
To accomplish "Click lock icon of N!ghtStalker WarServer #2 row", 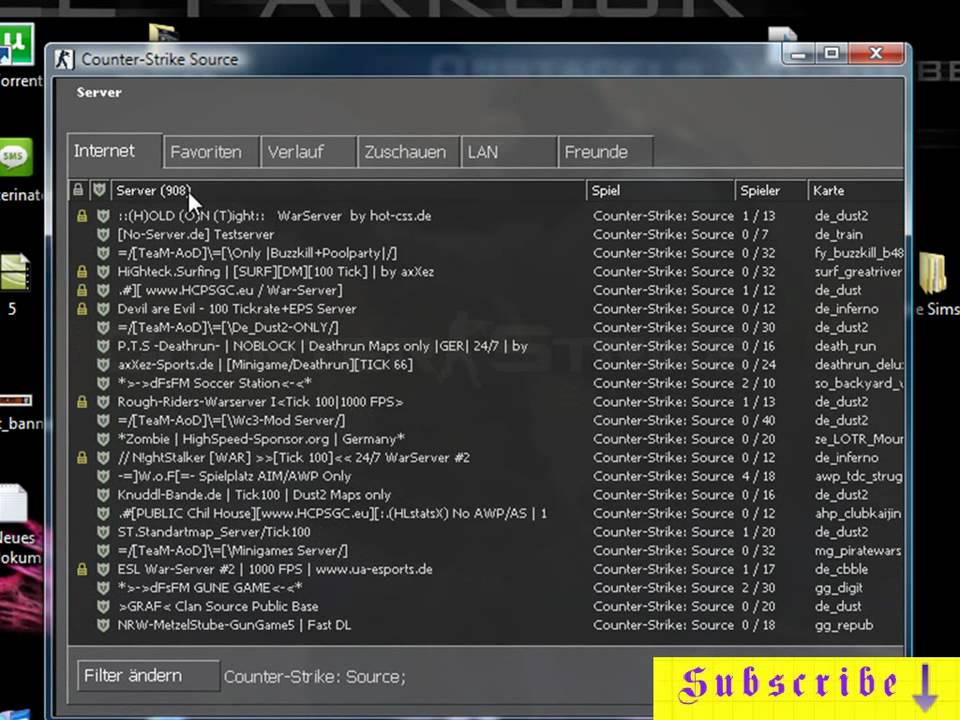I will coord(81,457).
